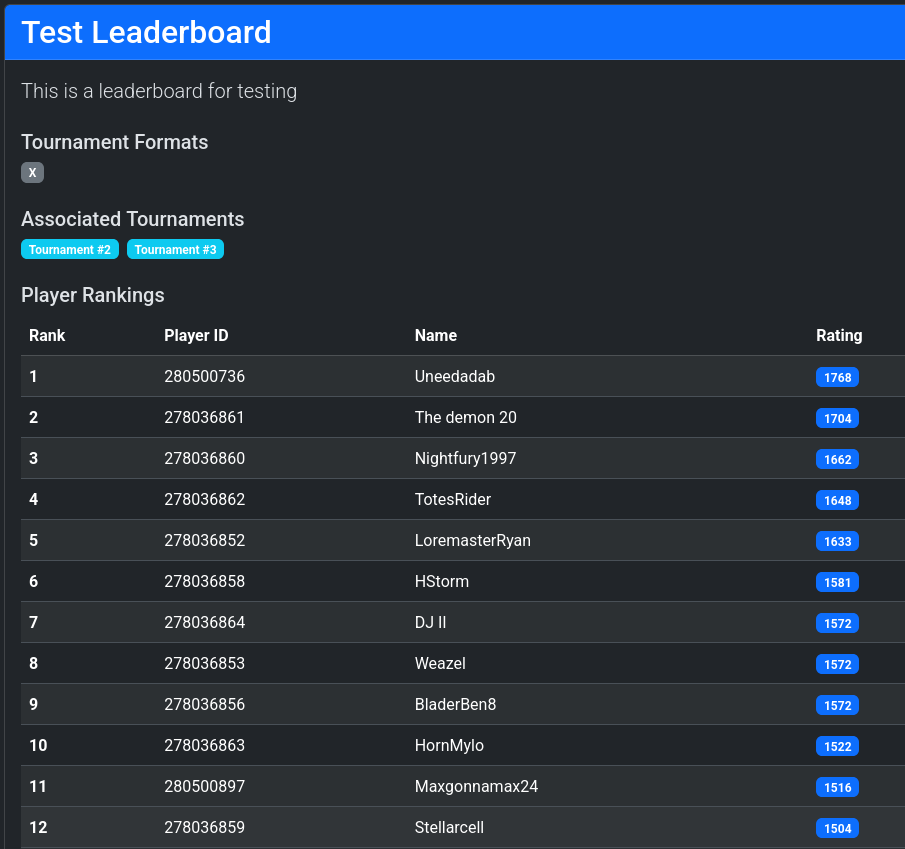
Task: Click player name BladerBen8
Action: 455,704
